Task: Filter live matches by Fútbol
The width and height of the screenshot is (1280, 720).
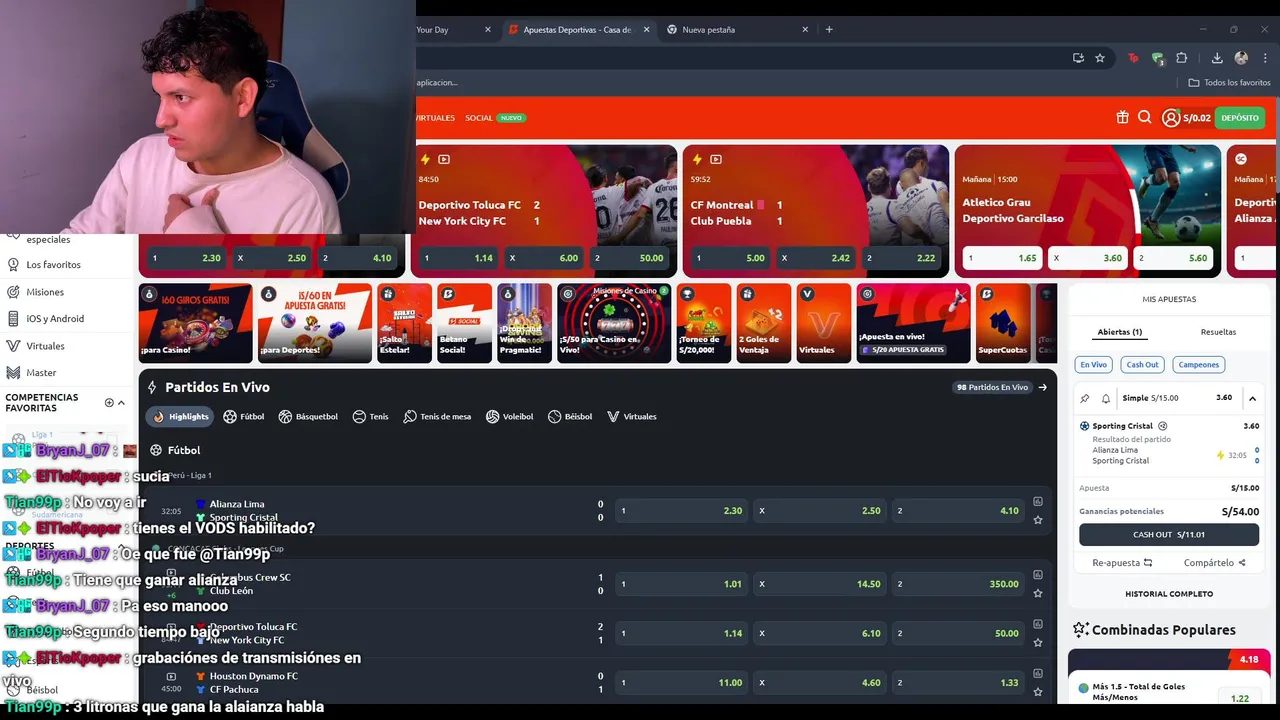Action: (x=243, y=416)
